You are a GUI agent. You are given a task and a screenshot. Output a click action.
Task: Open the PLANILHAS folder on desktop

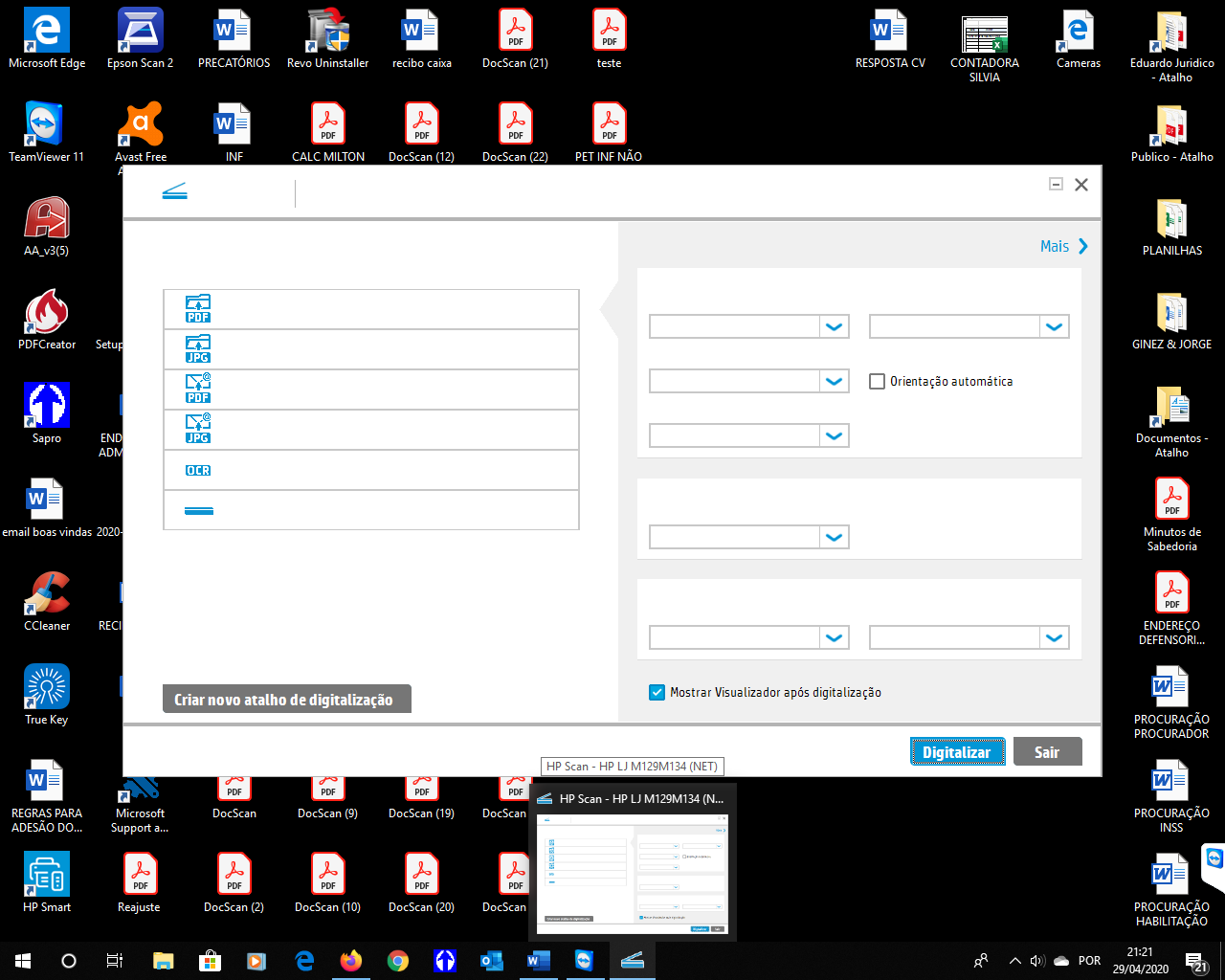(x=1172, y=226)
